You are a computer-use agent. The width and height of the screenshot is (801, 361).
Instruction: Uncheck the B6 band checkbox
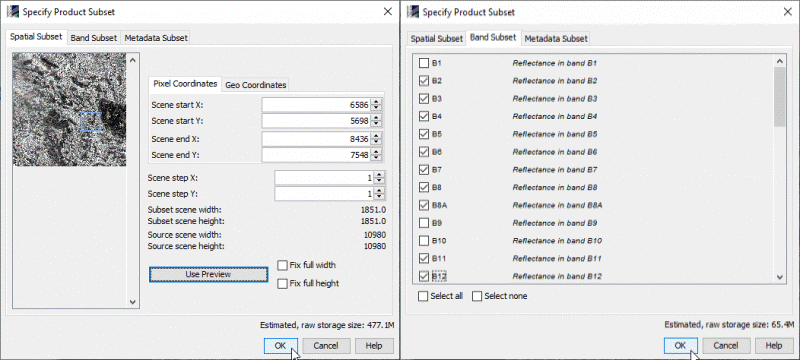[424, 152]
